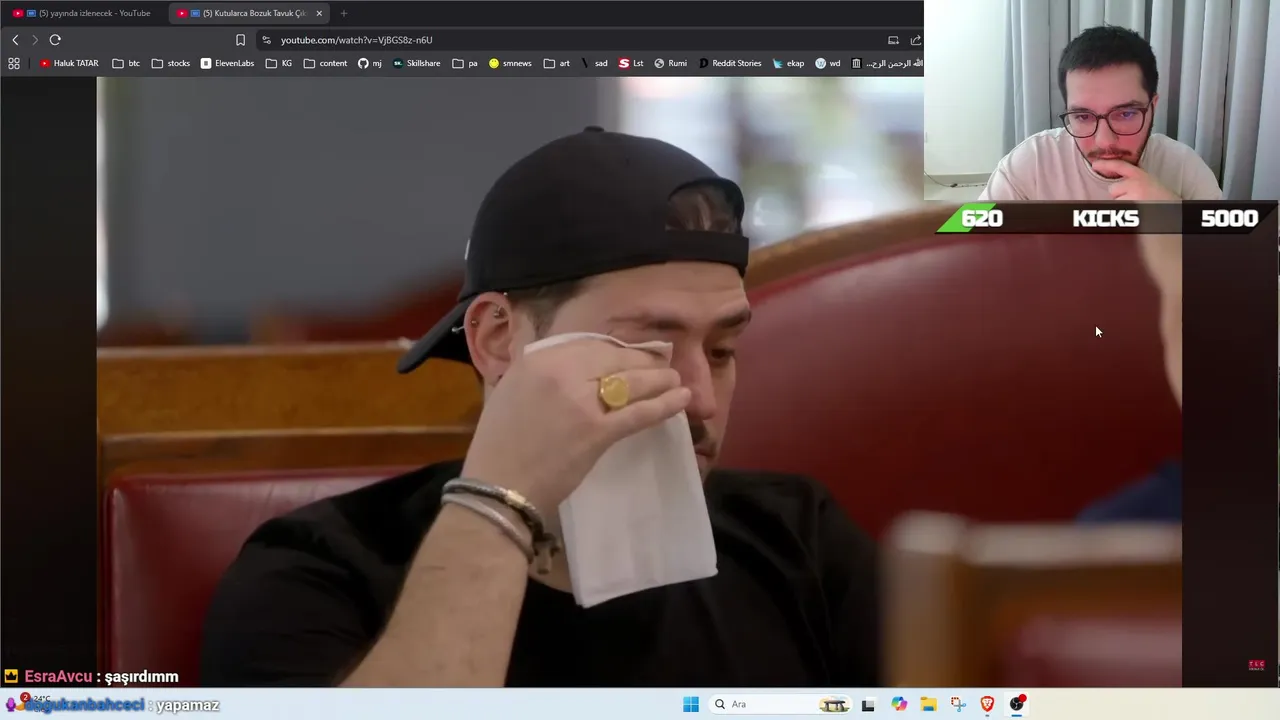Open the GitHub mj bookmark
1280x720 pixels.
[x=370, y=63]
